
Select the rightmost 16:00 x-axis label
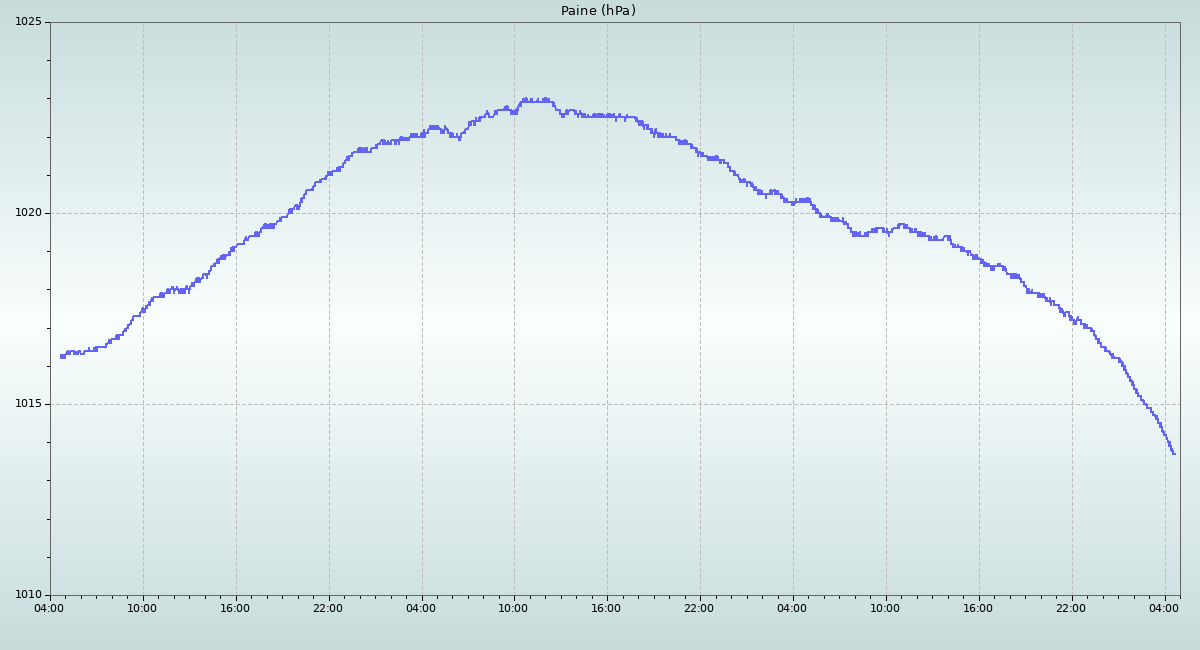978,607
